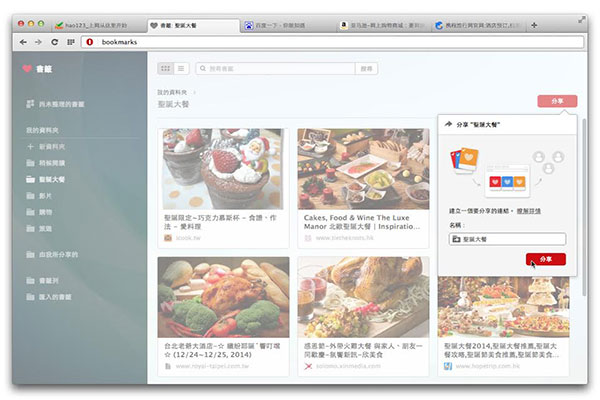
Task: Click the red 分享 button in popup
Action: pyautogui.click(x=545, y=259)
